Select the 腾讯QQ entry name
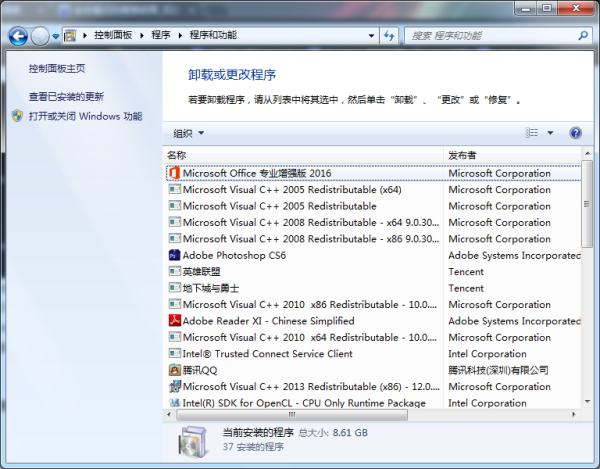The width and height of the screenshot is (600, 469). click(x=200, y=370)
